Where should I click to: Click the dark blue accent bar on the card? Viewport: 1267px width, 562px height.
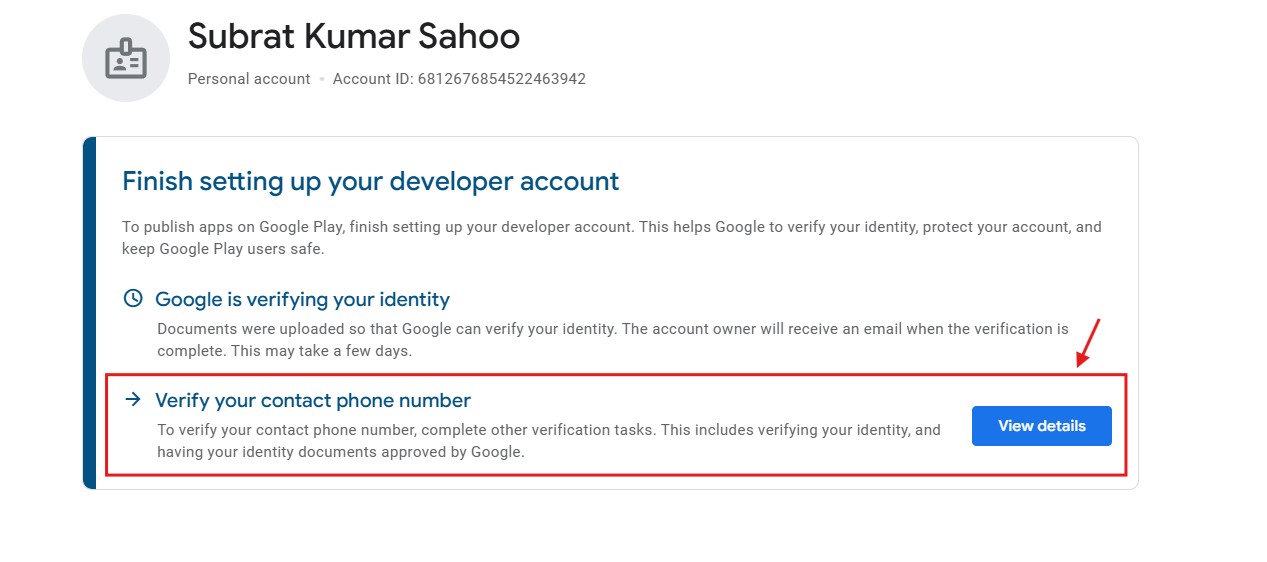[90, 313]
